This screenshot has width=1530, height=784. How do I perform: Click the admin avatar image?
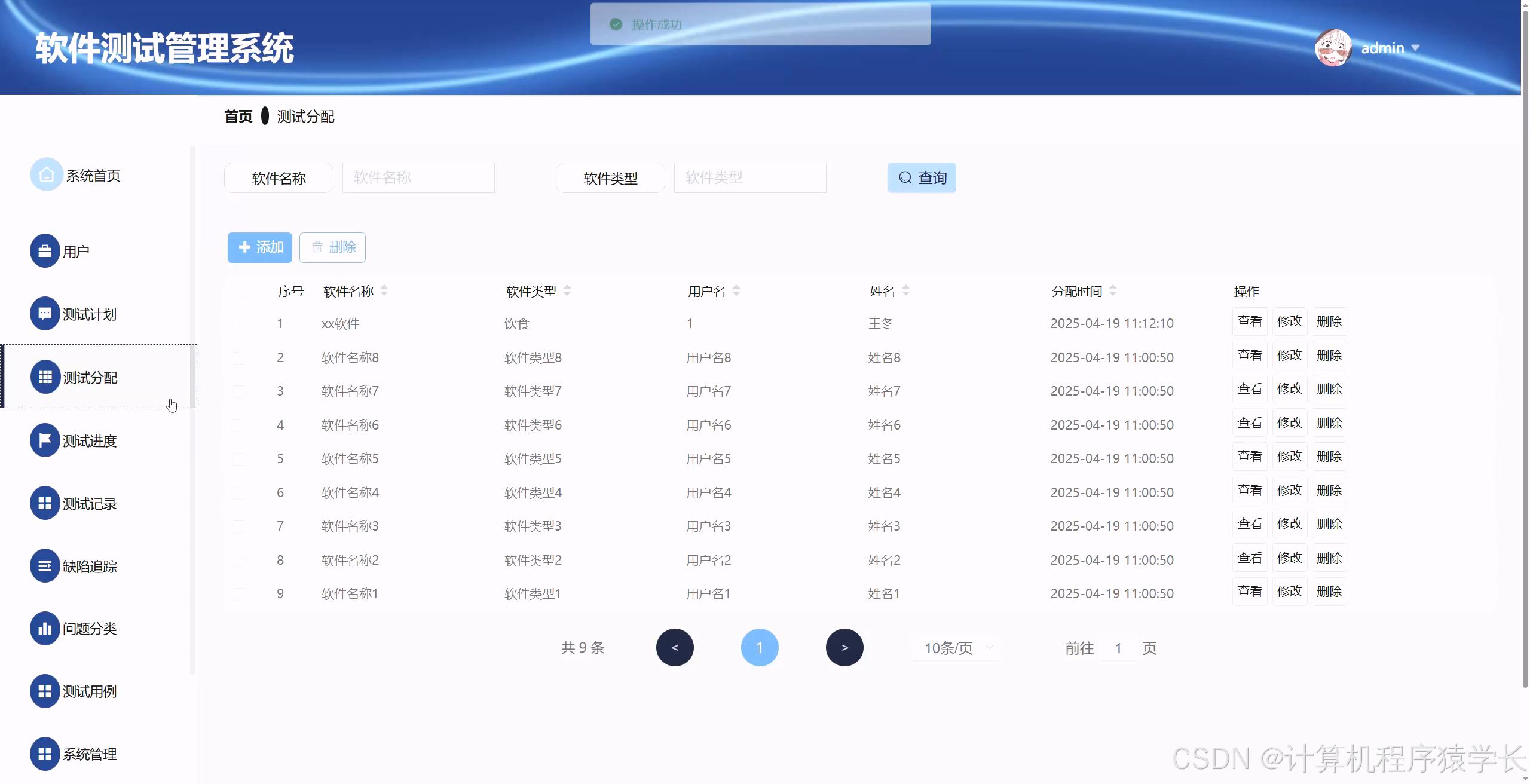[x=1333, y=48]
